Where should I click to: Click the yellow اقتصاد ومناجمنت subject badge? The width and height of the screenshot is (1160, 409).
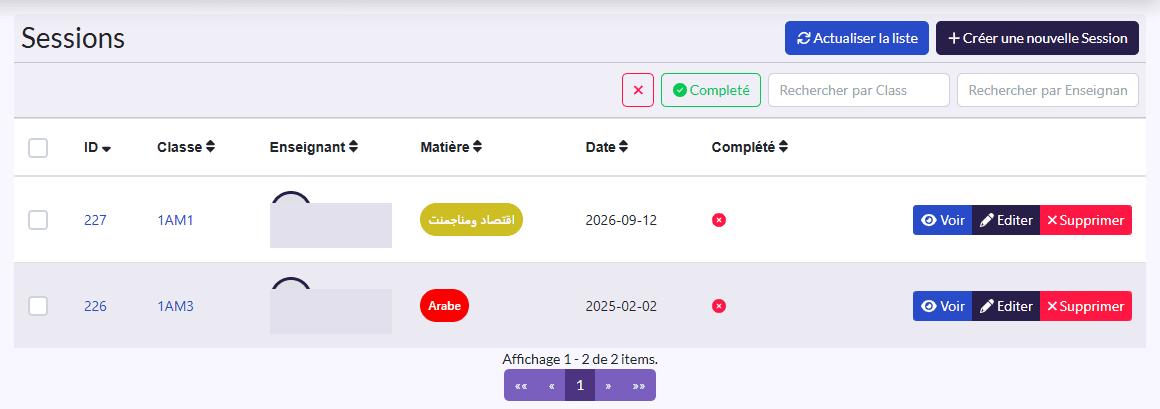point(471,220)
